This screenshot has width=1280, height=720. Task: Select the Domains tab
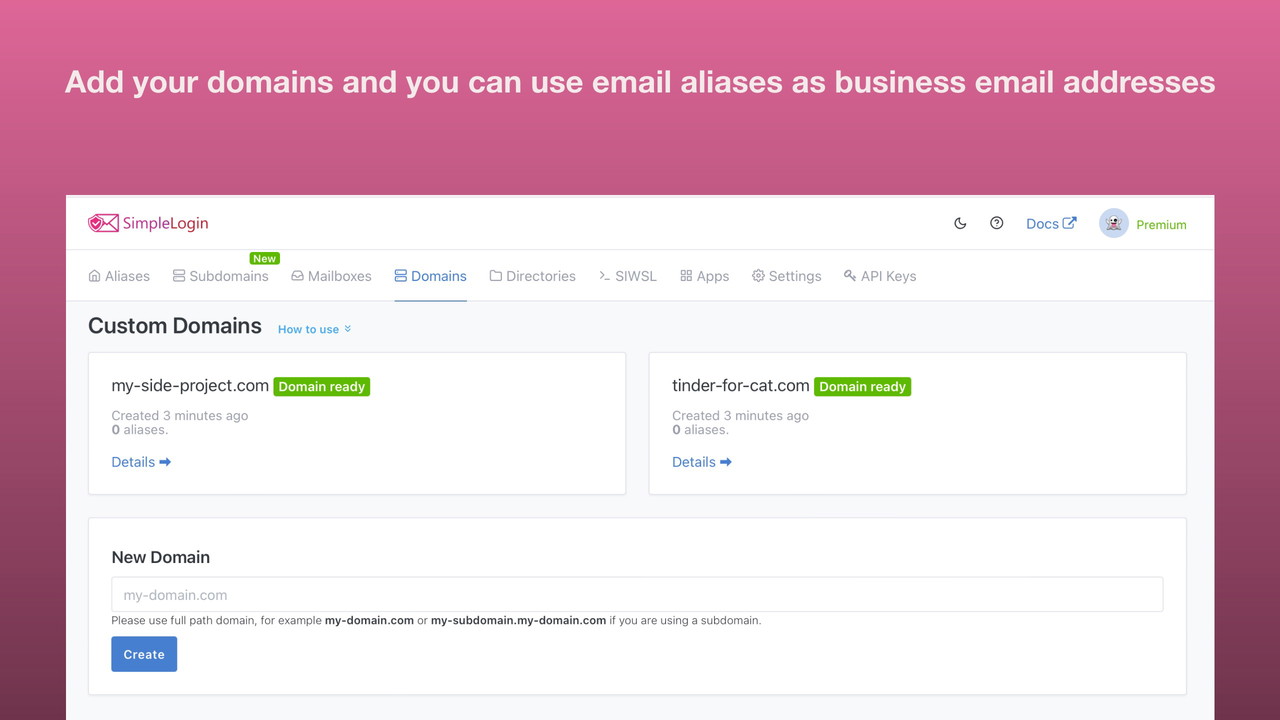431,276
